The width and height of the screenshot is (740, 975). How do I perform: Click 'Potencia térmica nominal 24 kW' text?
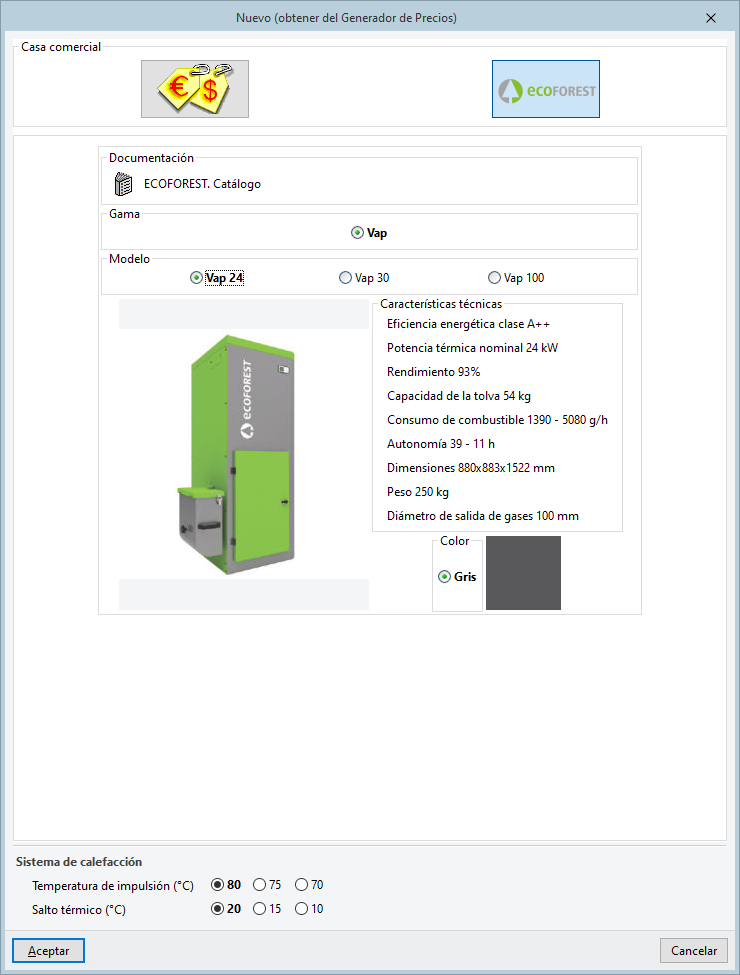[x=473, y=348]
